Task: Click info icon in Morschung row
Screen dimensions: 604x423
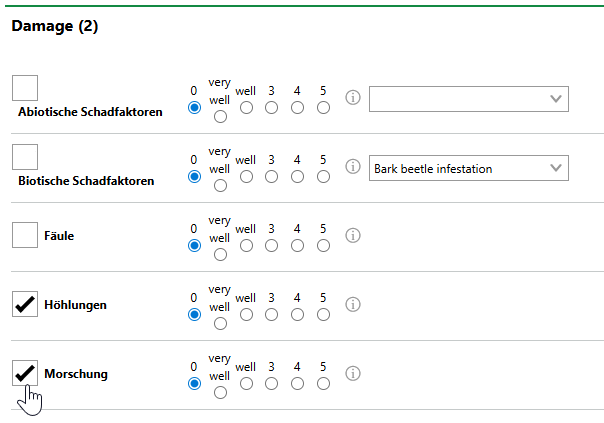Action: pos(352,373)
